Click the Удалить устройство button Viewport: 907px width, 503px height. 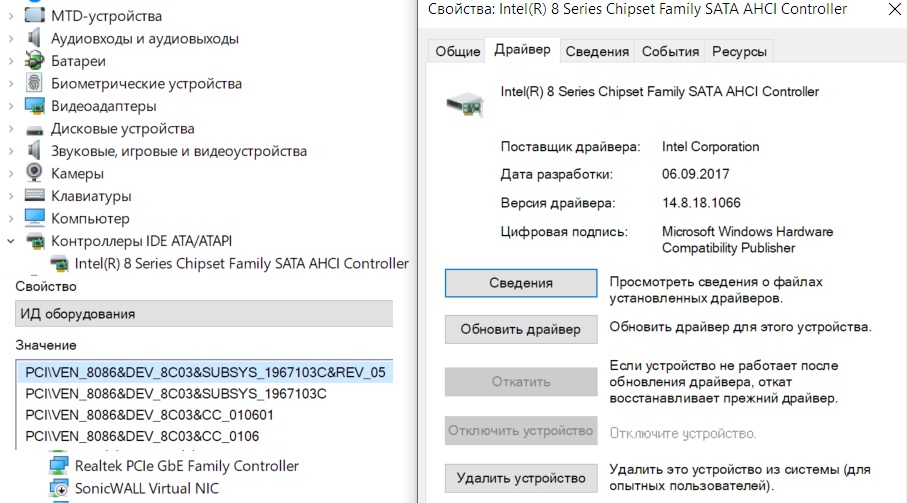520,478
